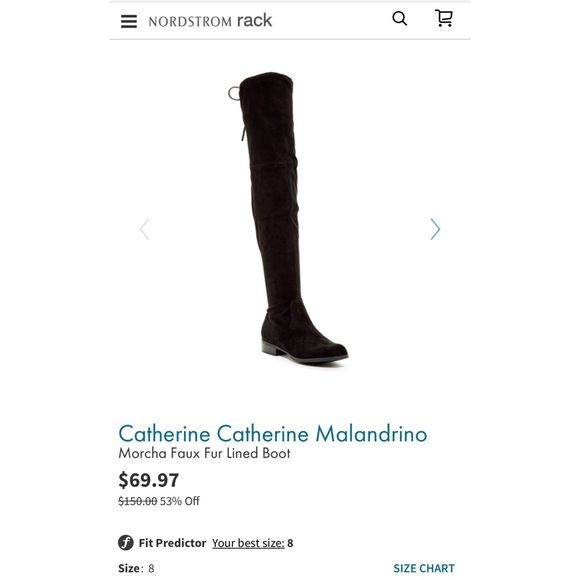The width and height of the screenshot is (580, 580).
Task: Click the NORDSTROM wordmark in the header
Action: point(190,22)
